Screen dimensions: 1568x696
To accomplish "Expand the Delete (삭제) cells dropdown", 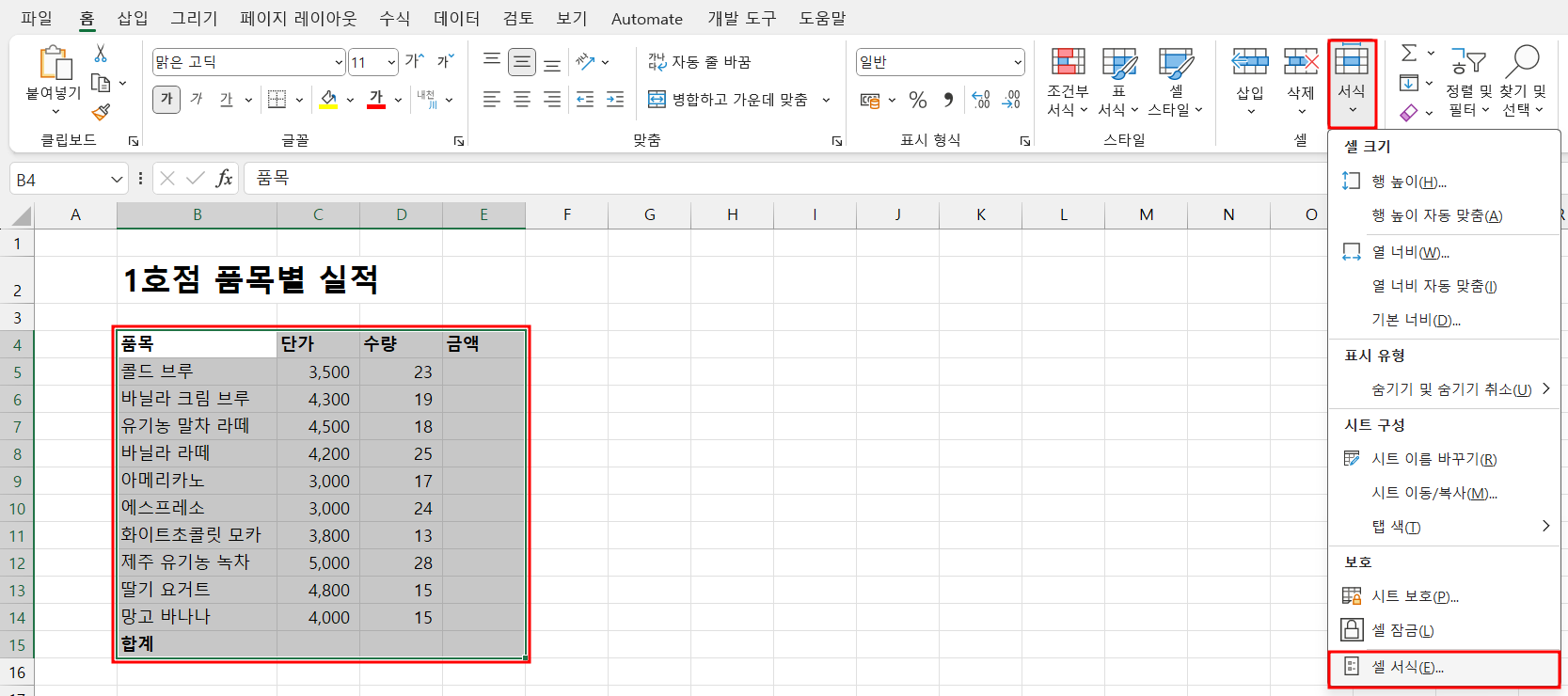I will (1301, 112).
